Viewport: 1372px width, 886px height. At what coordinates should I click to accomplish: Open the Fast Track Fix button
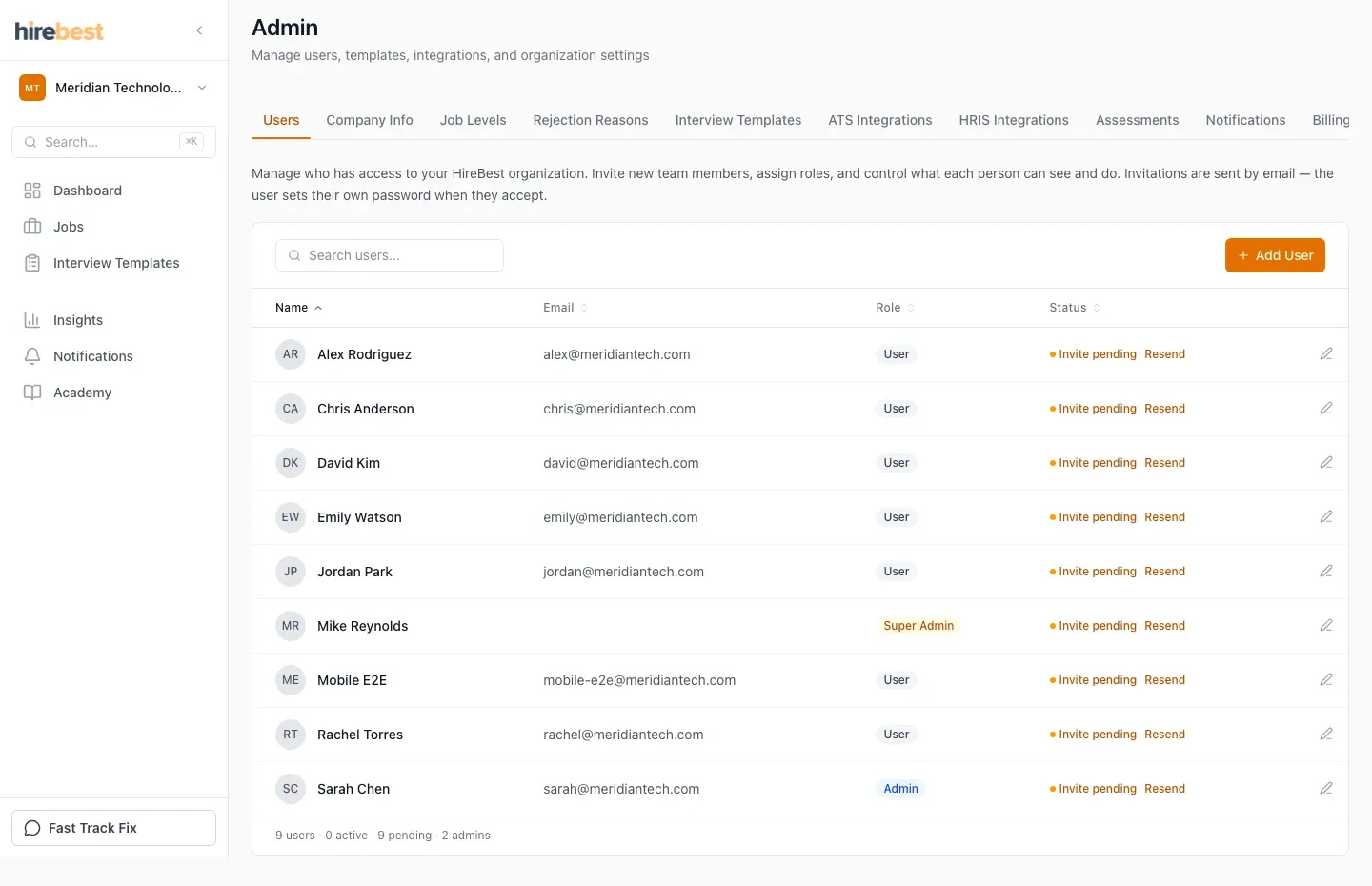(113, 828)
